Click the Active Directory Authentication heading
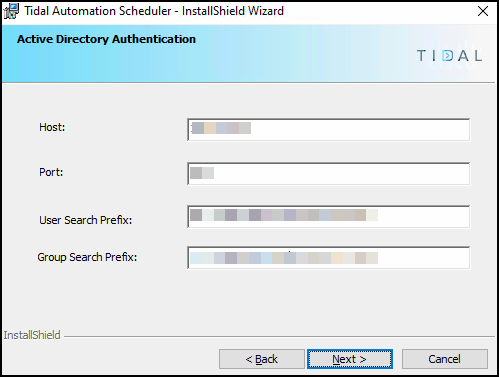 click(x=106, y=39)
